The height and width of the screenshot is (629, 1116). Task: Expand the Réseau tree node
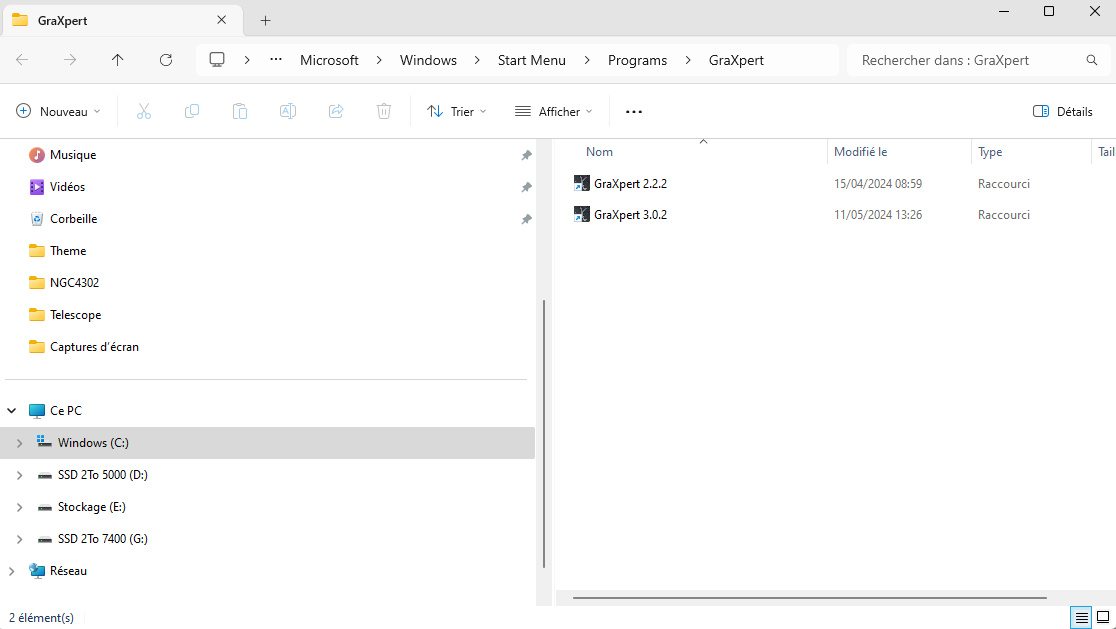(12, 571)
